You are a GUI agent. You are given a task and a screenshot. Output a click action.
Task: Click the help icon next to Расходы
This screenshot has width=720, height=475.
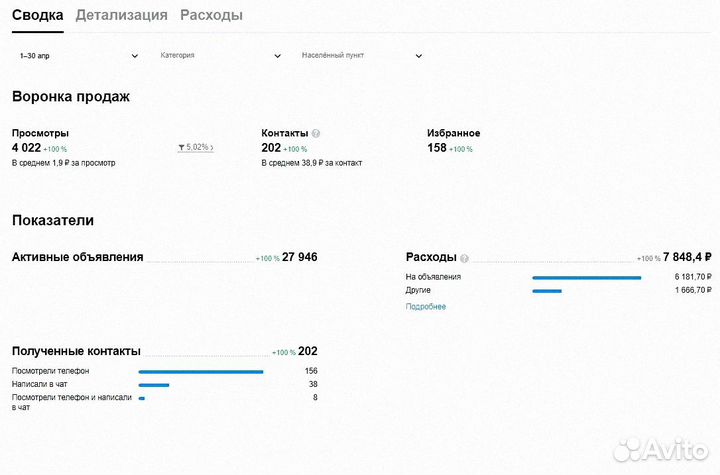pyautogui.click(x=464, y=258)
